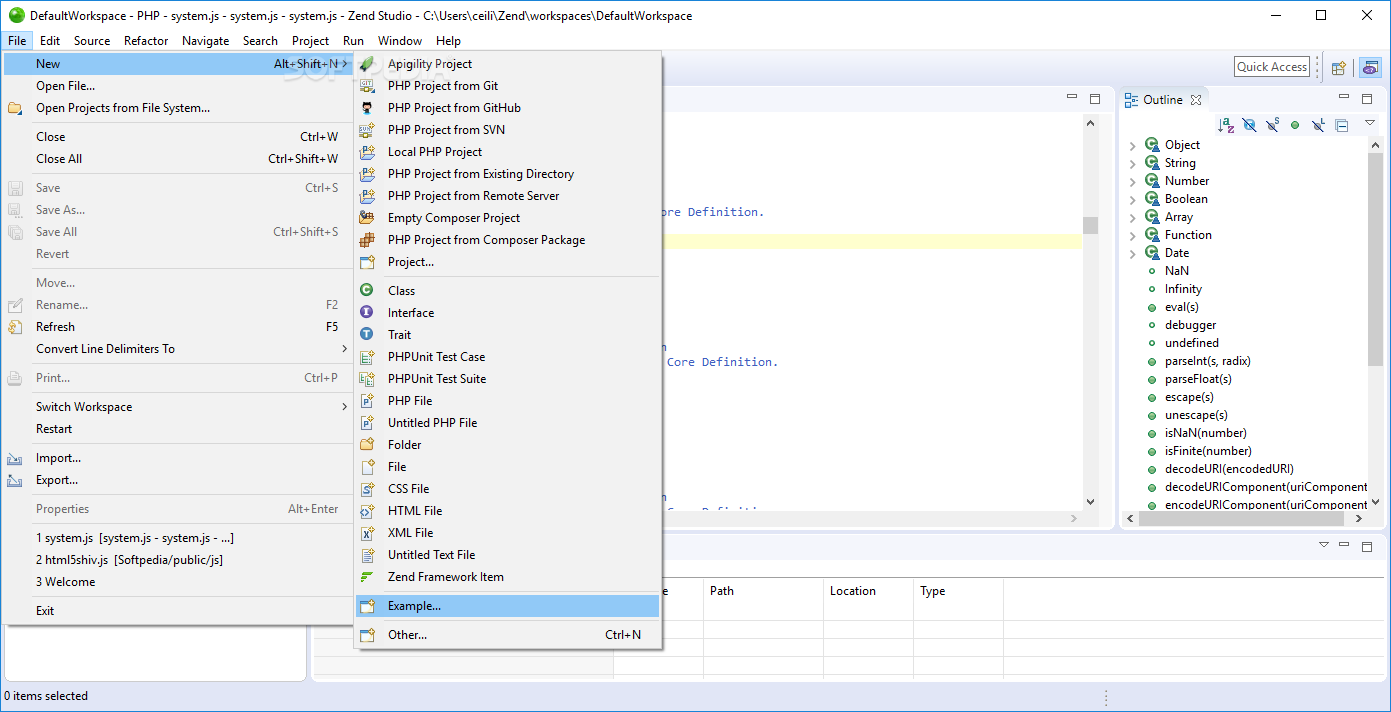Viewport: 1391px width, 712px height.
Task: Choose Exit in the File menu
Action: pyautogui.click(x=178, y=611)
